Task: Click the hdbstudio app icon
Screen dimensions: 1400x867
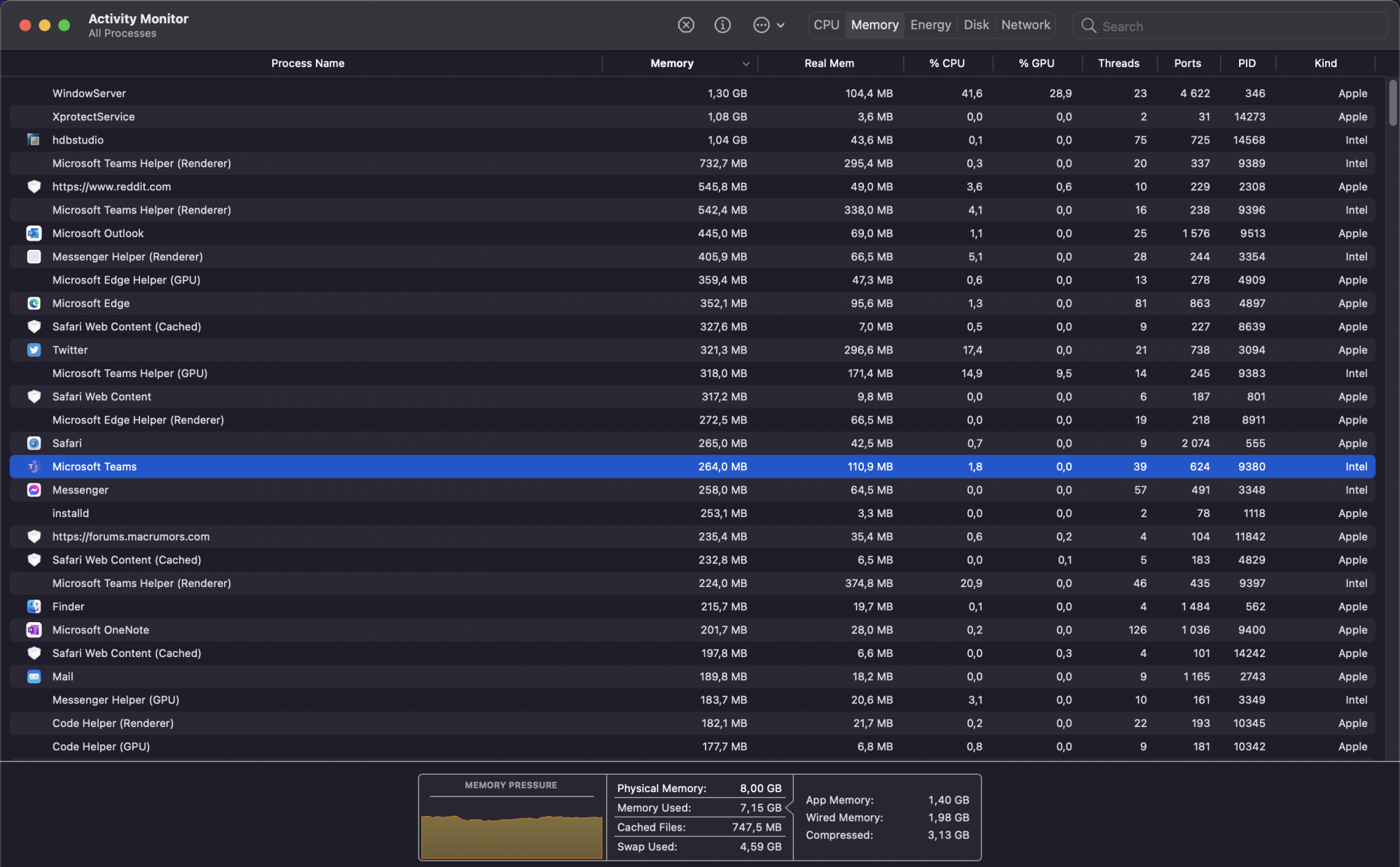Action: (x=34, y=140)
